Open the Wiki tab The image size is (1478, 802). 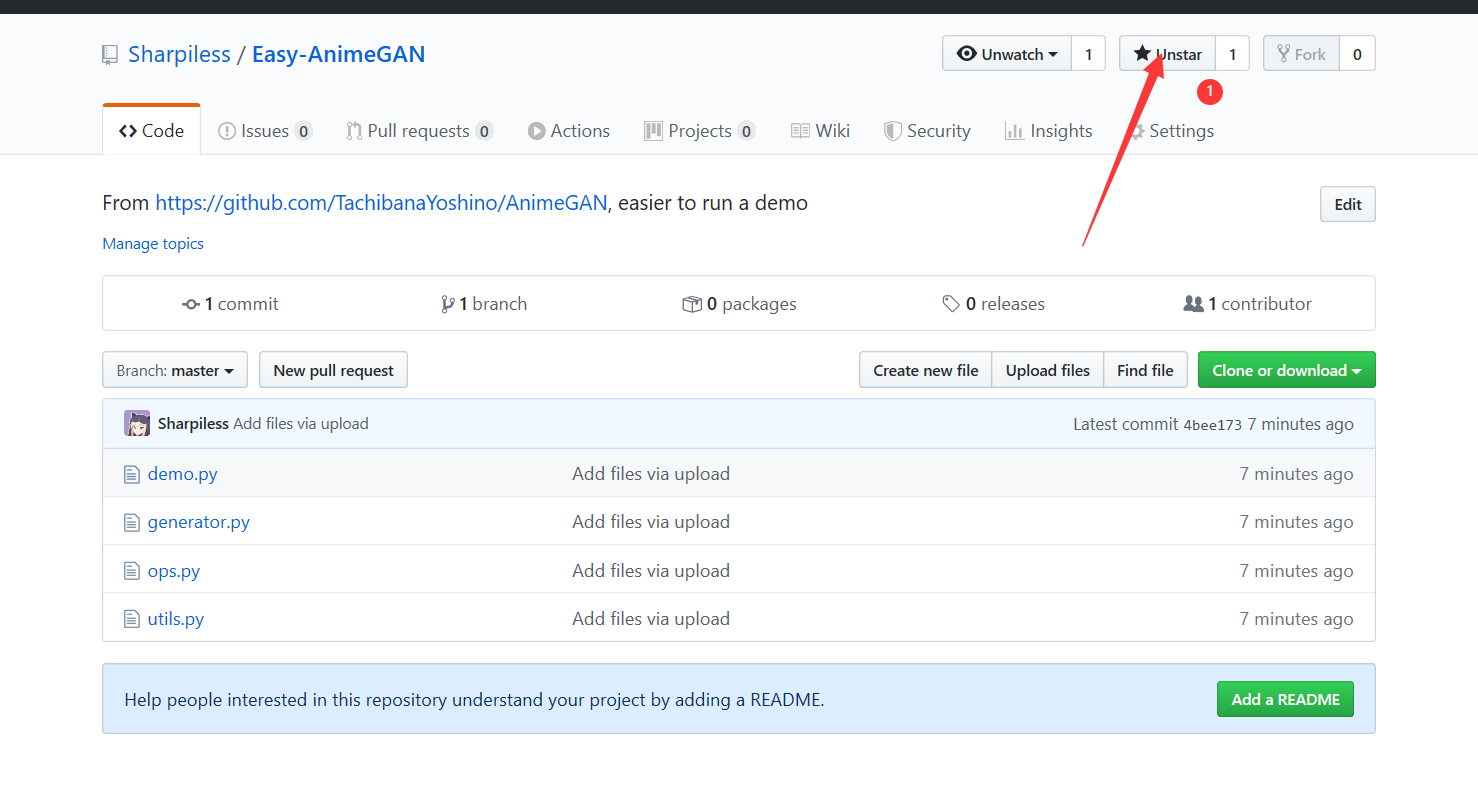(x=820, y=131)
